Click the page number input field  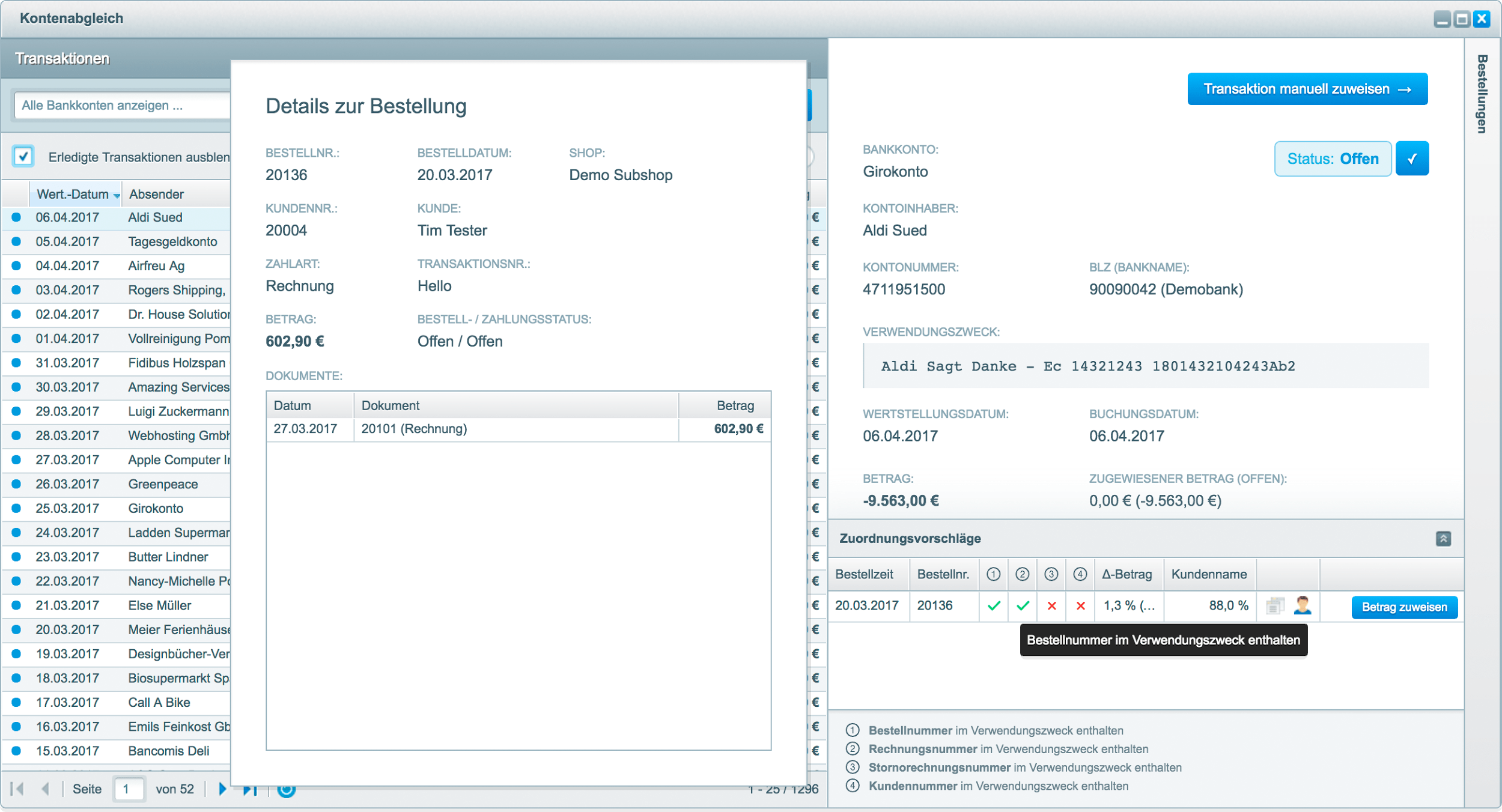pos(129,789)
